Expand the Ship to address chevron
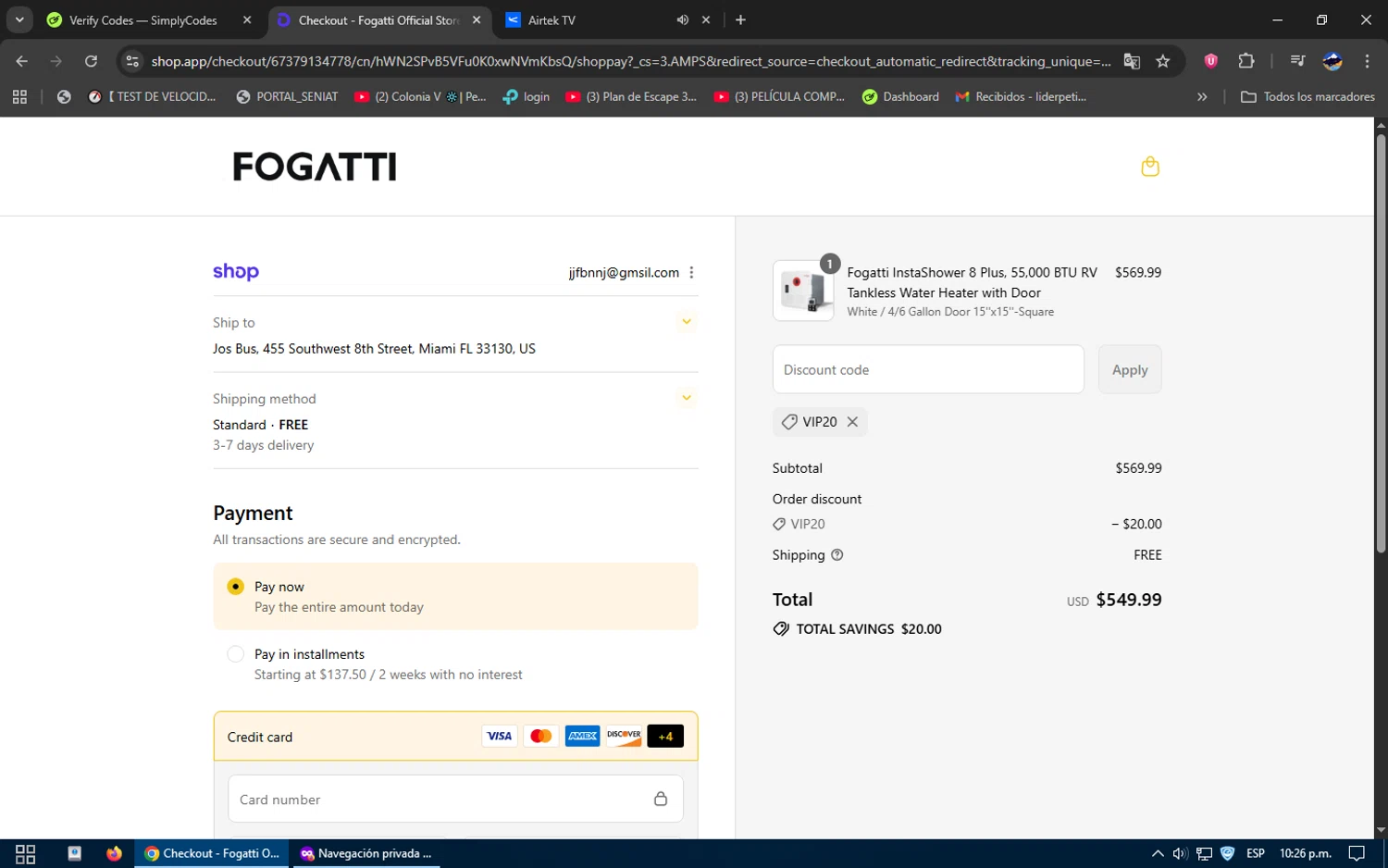The height and width of the screenshot is (868, 1388). tap(687, 322)
